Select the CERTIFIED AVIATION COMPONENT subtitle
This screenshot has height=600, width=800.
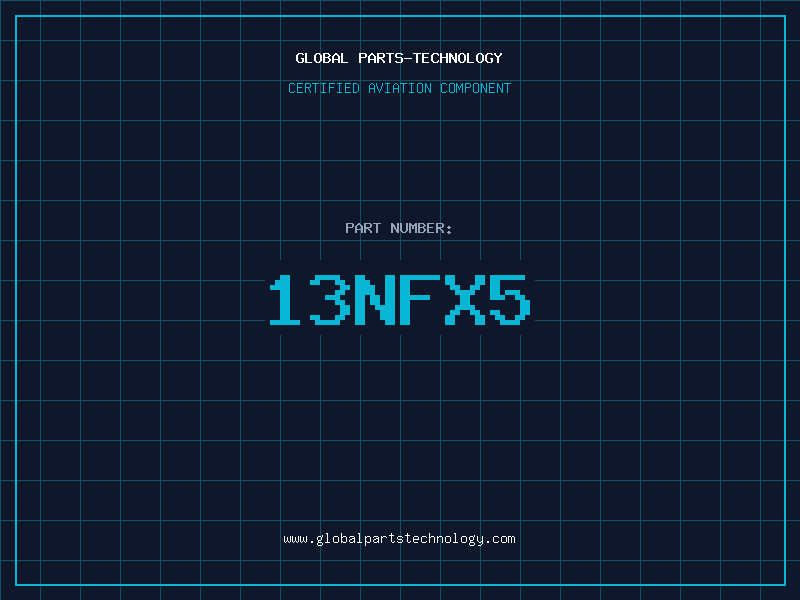[x=399, y=88]
